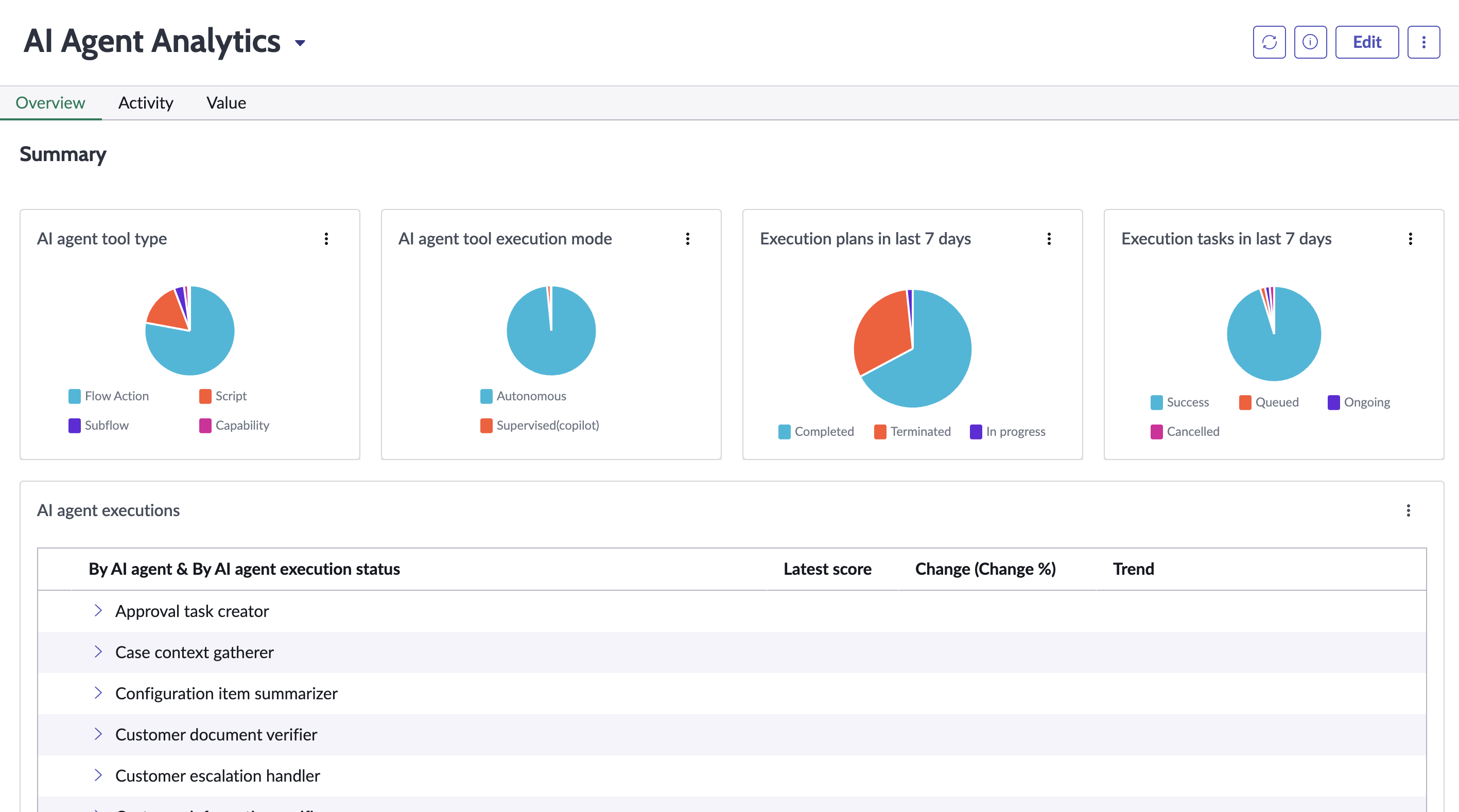Click the Edit button
The image size is (1459, 812).
(1367, 42)
